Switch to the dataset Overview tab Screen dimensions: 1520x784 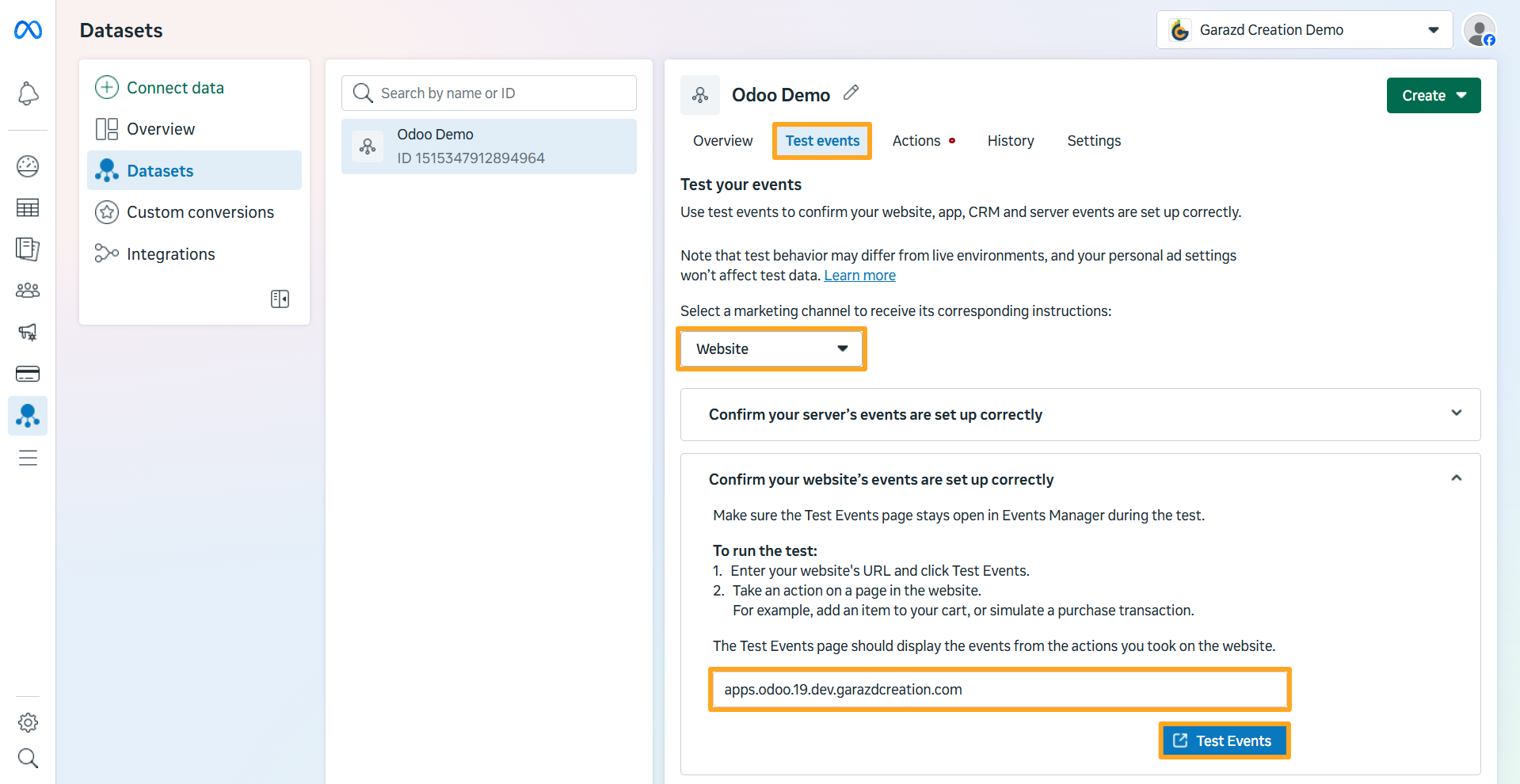(722, 141)
